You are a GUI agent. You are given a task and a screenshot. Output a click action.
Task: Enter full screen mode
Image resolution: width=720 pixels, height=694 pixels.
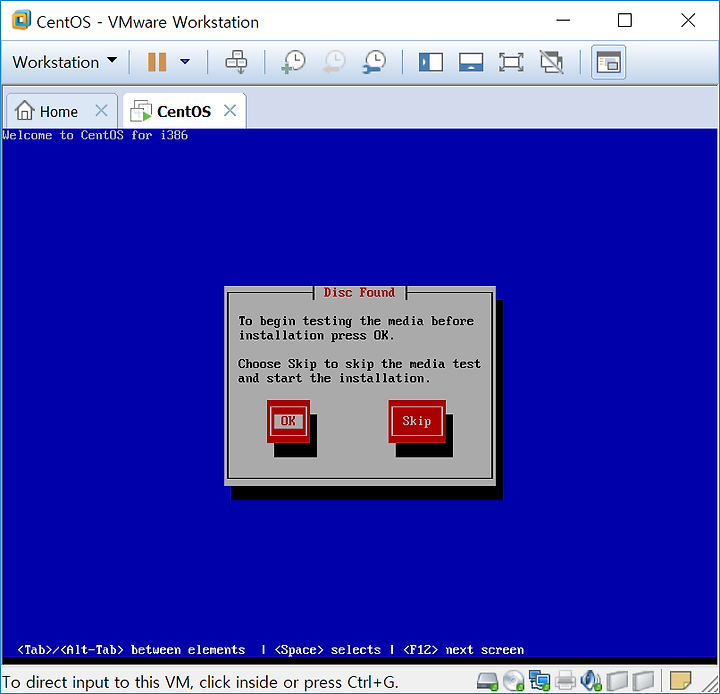click(x=511, y=62)
